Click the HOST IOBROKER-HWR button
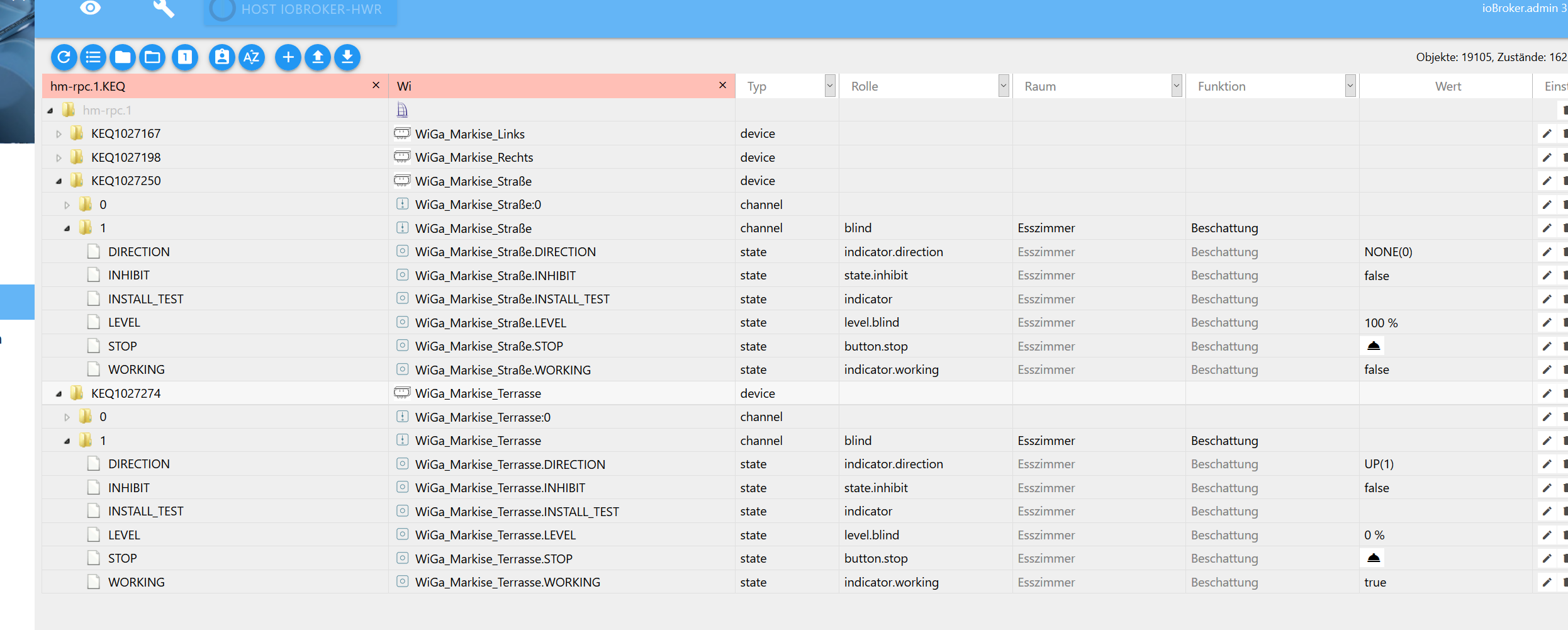The image size is (1568, 630). click(300, 10)
